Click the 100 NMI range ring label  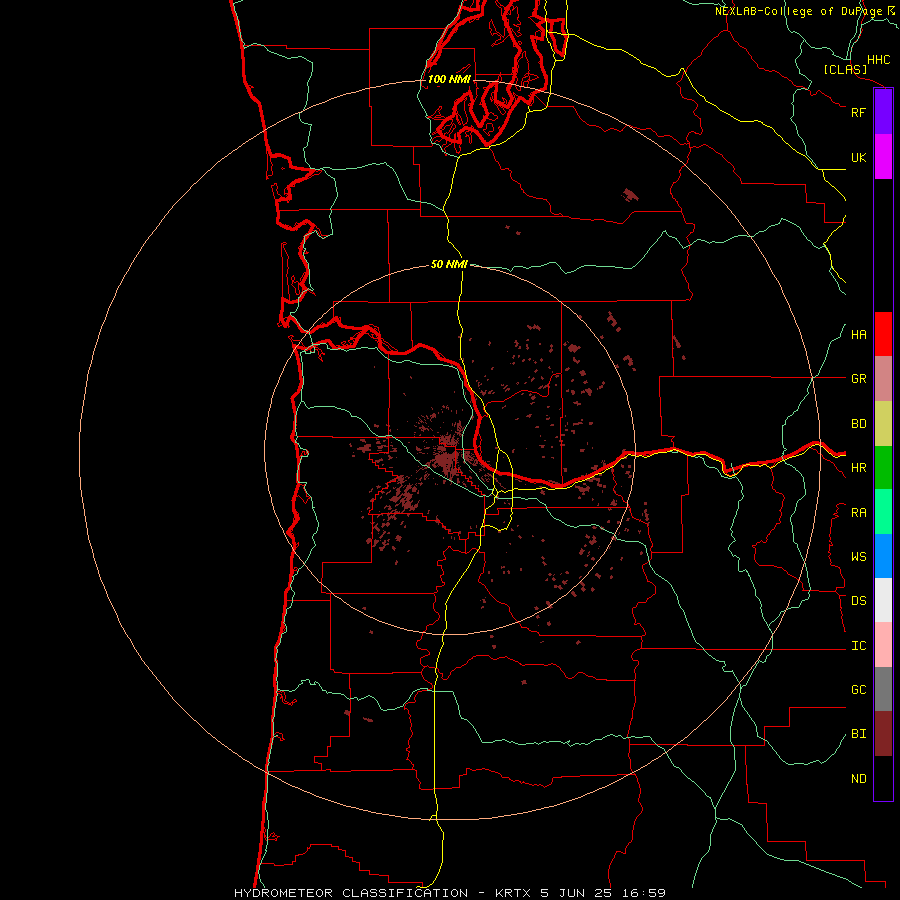coord(449,79)
